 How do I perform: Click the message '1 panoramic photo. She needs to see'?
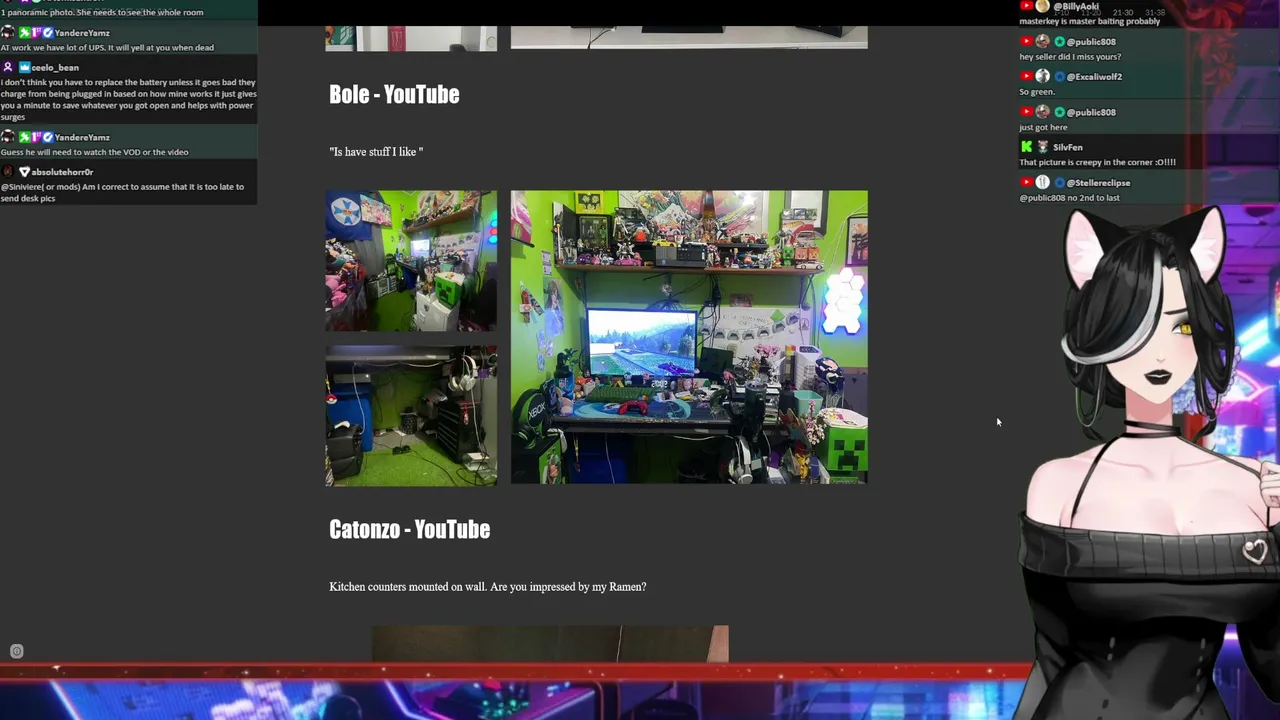pyautogui.click(x=102, y=12)
